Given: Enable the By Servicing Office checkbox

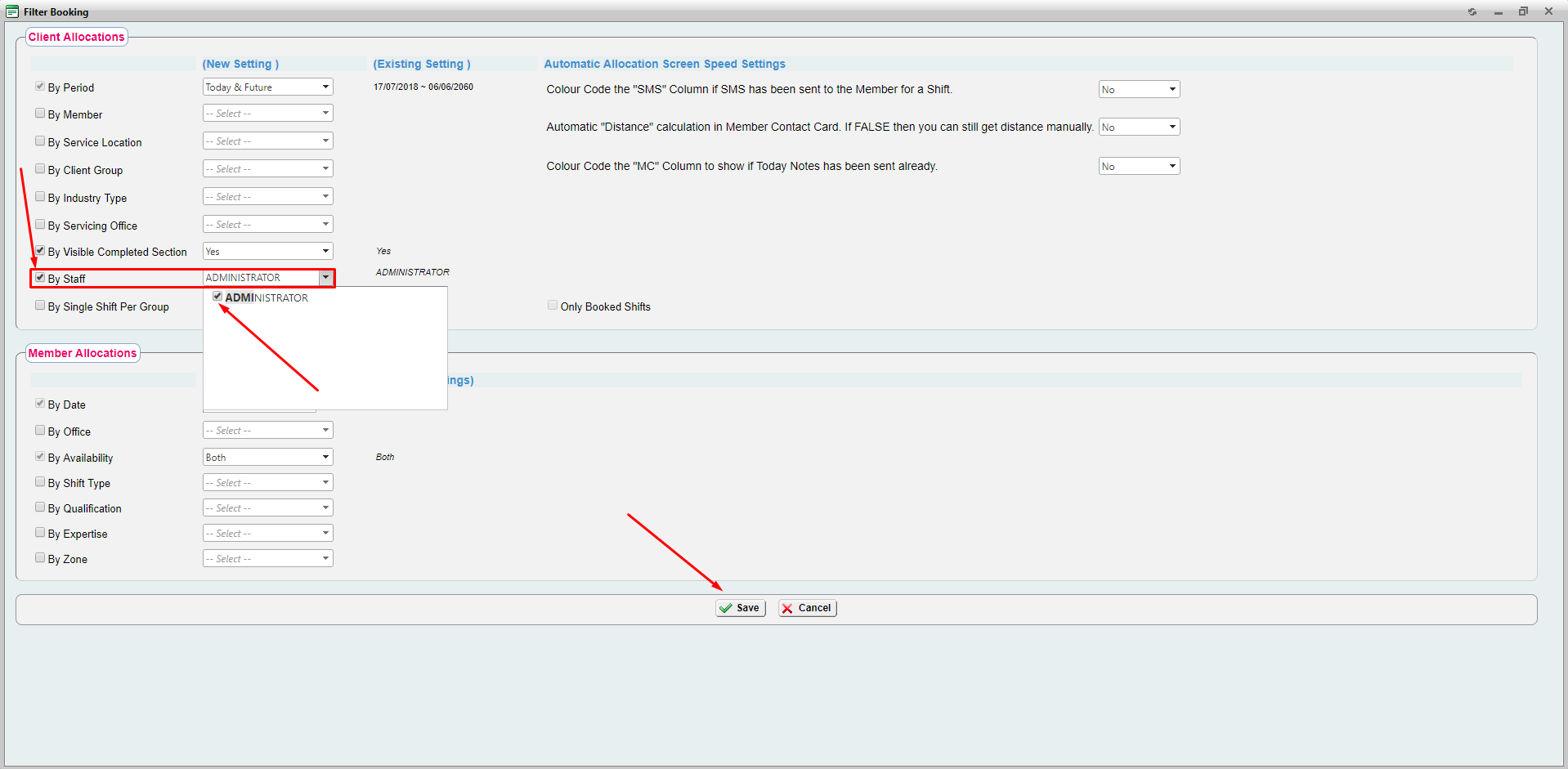Looking at the screenshot, I should (x=40, y=225).
